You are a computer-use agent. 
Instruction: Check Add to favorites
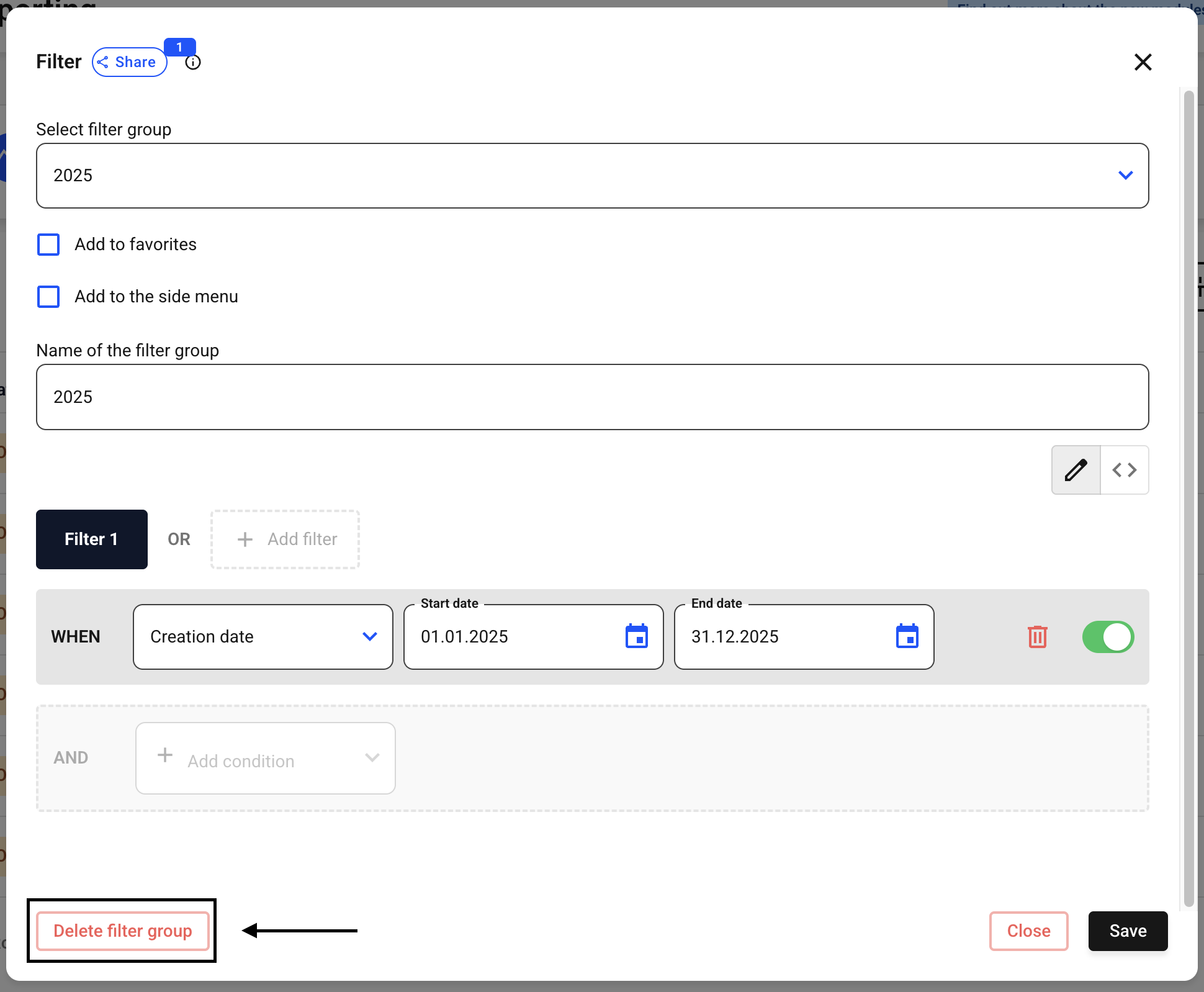(x=48, y=245)
